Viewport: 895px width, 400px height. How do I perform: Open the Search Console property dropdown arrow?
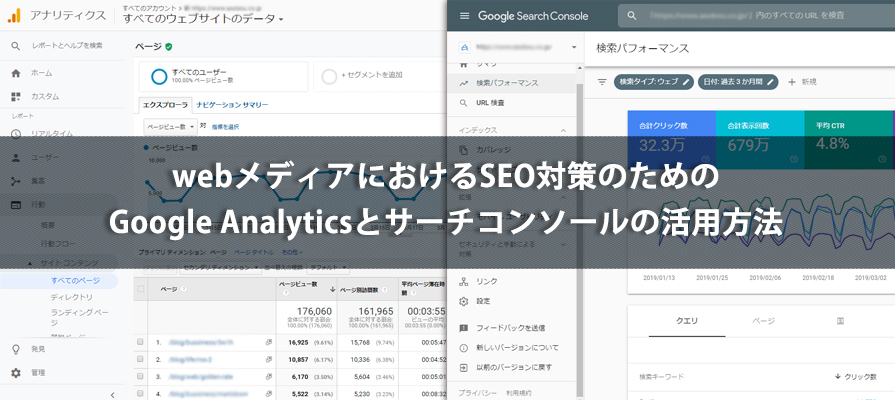(x=574, y=47)
